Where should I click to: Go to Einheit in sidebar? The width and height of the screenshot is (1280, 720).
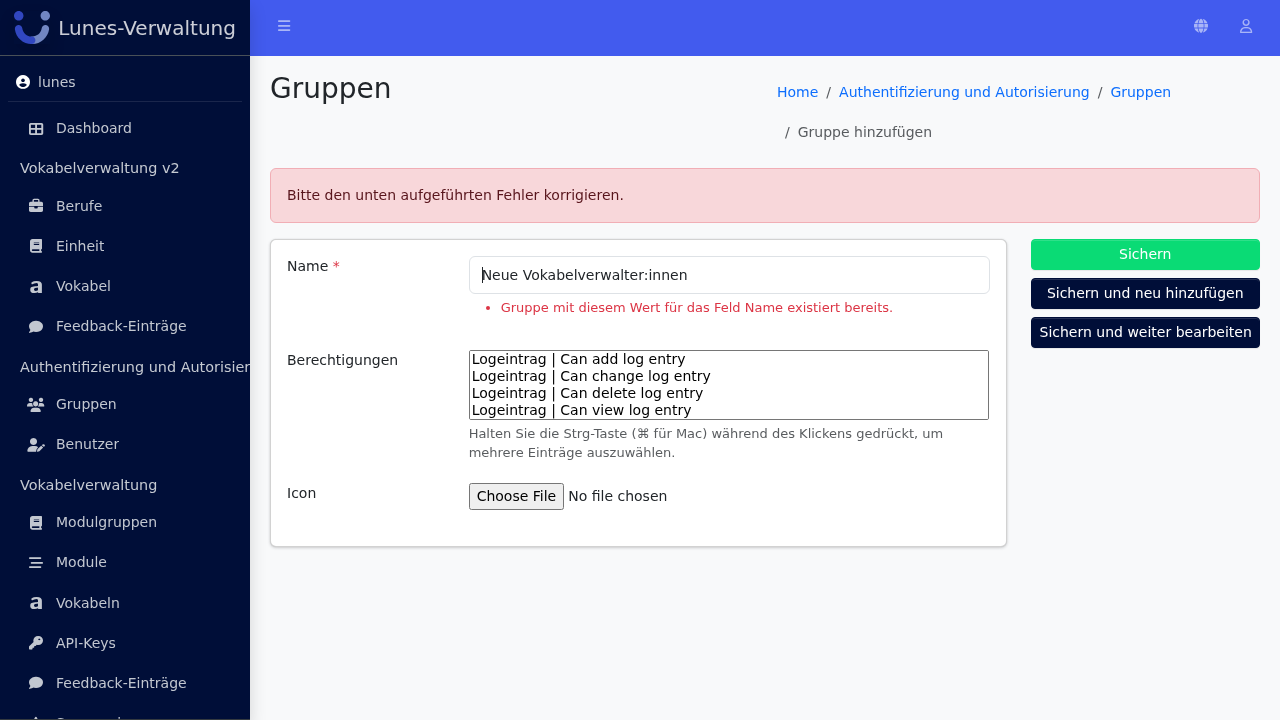click(125, 246)
